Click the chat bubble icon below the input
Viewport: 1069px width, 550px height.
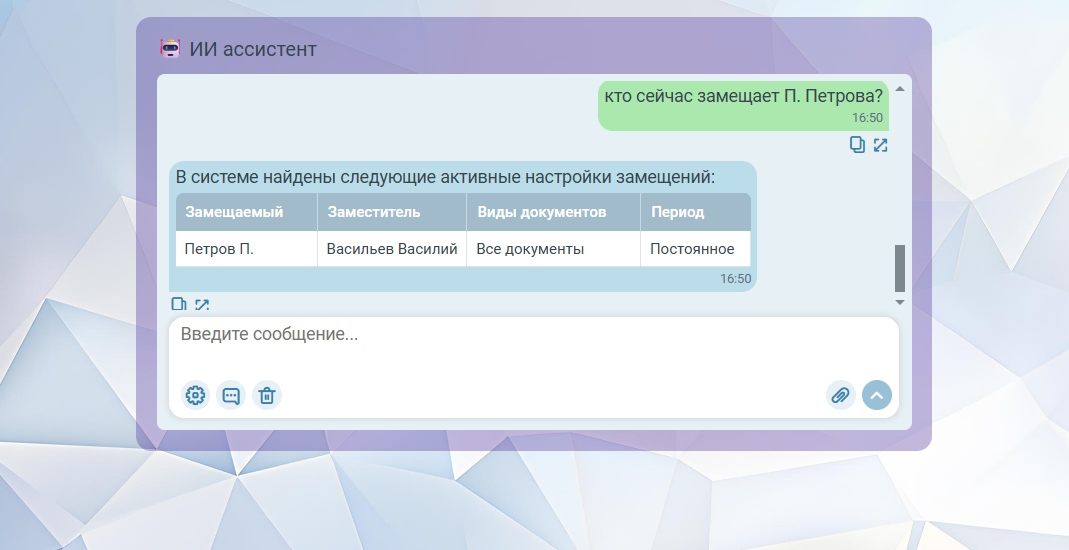[x=231, y=395]
